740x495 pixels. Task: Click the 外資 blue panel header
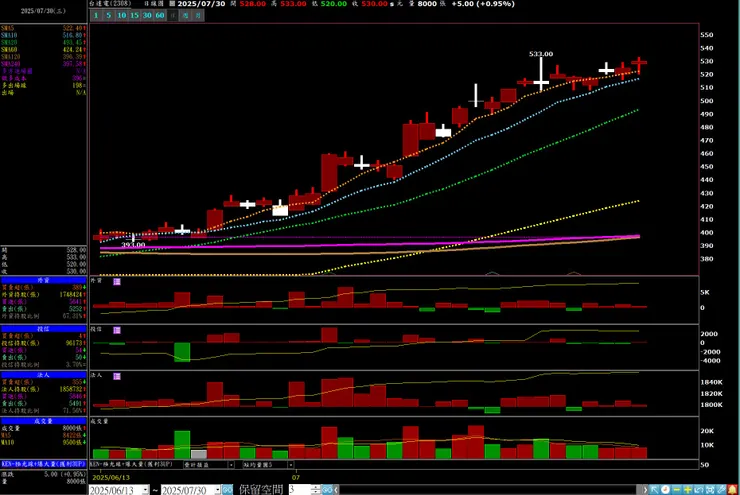[x=43, y=280]
